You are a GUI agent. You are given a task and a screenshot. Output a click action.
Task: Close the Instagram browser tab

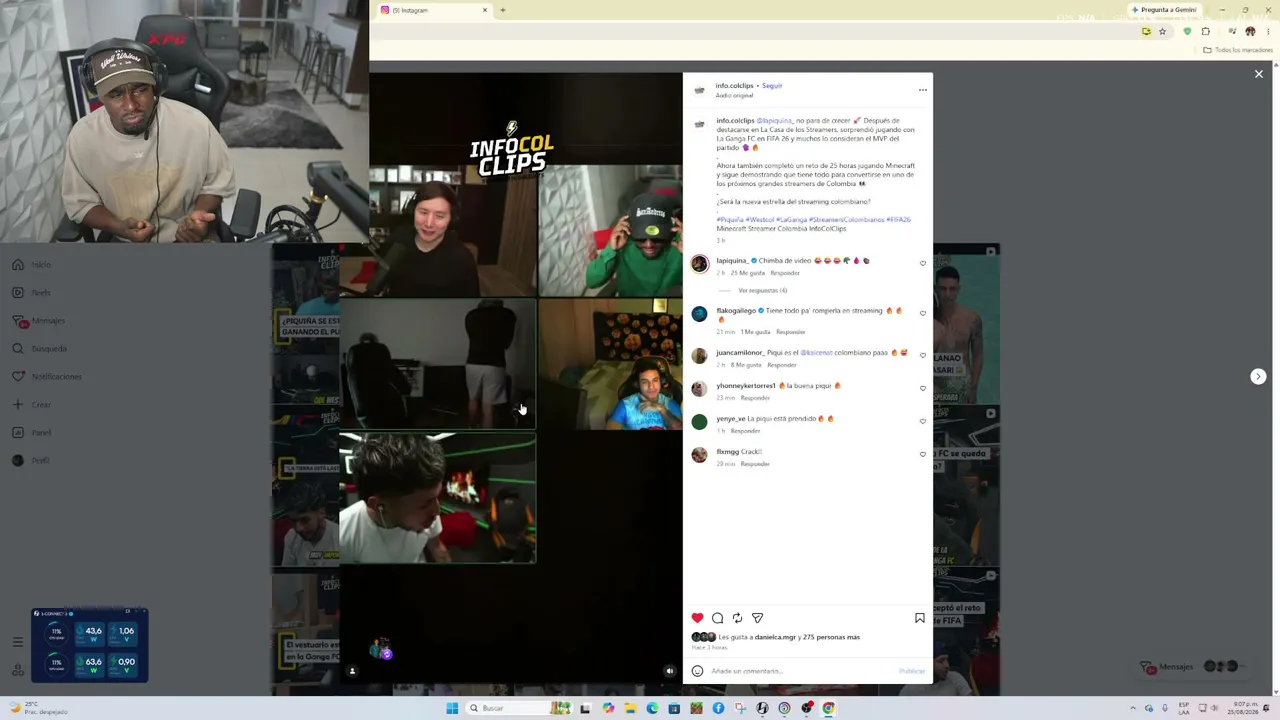pos(485,10)
